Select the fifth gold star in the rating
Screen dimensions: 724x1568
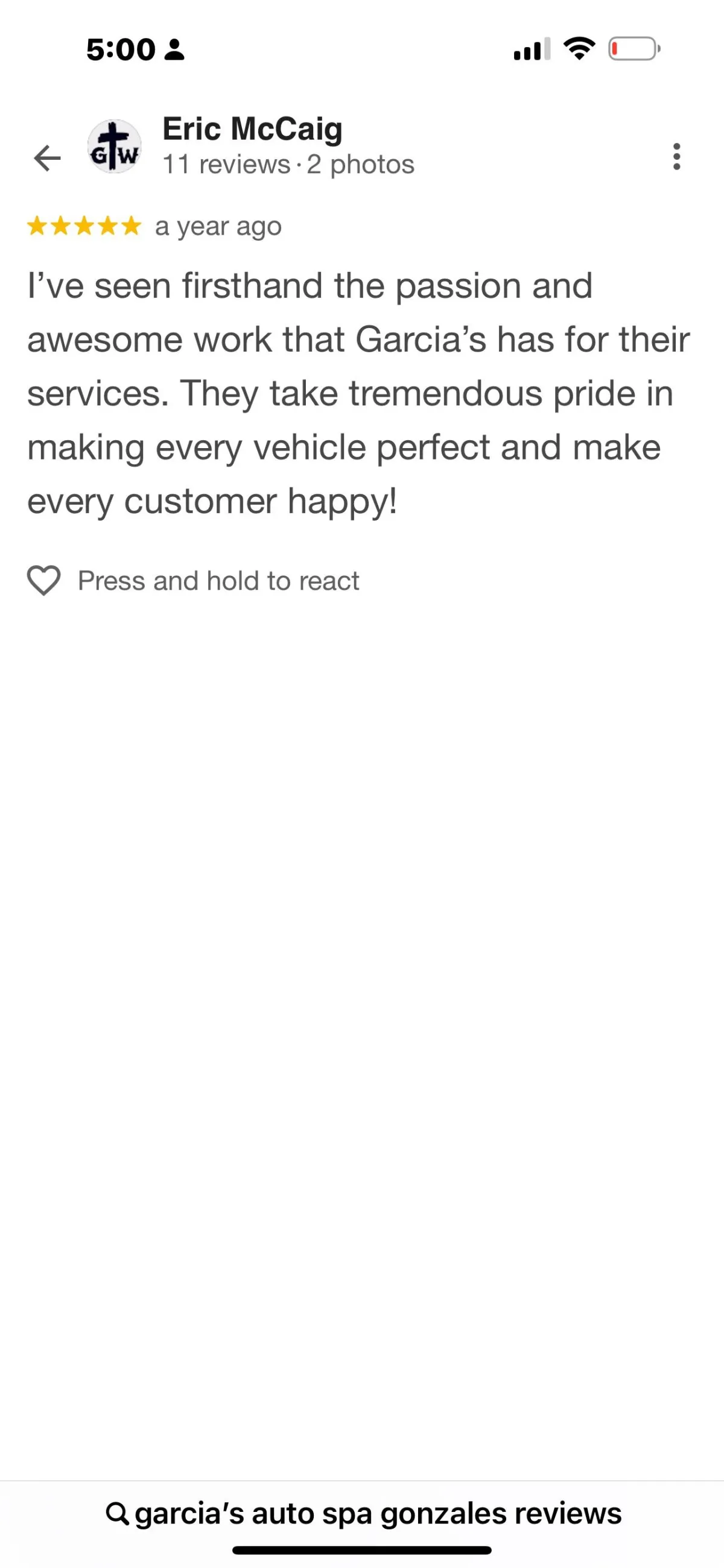point(131,226)
